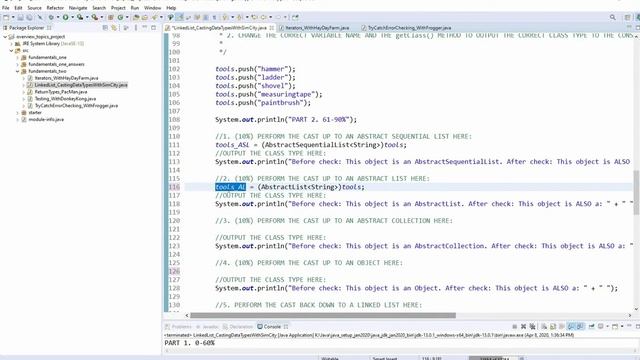Image resolution: width=640 pixels, height=360 pixels.
Task: Open the Display Selected Console dropdown
Action: coord(608,327)
